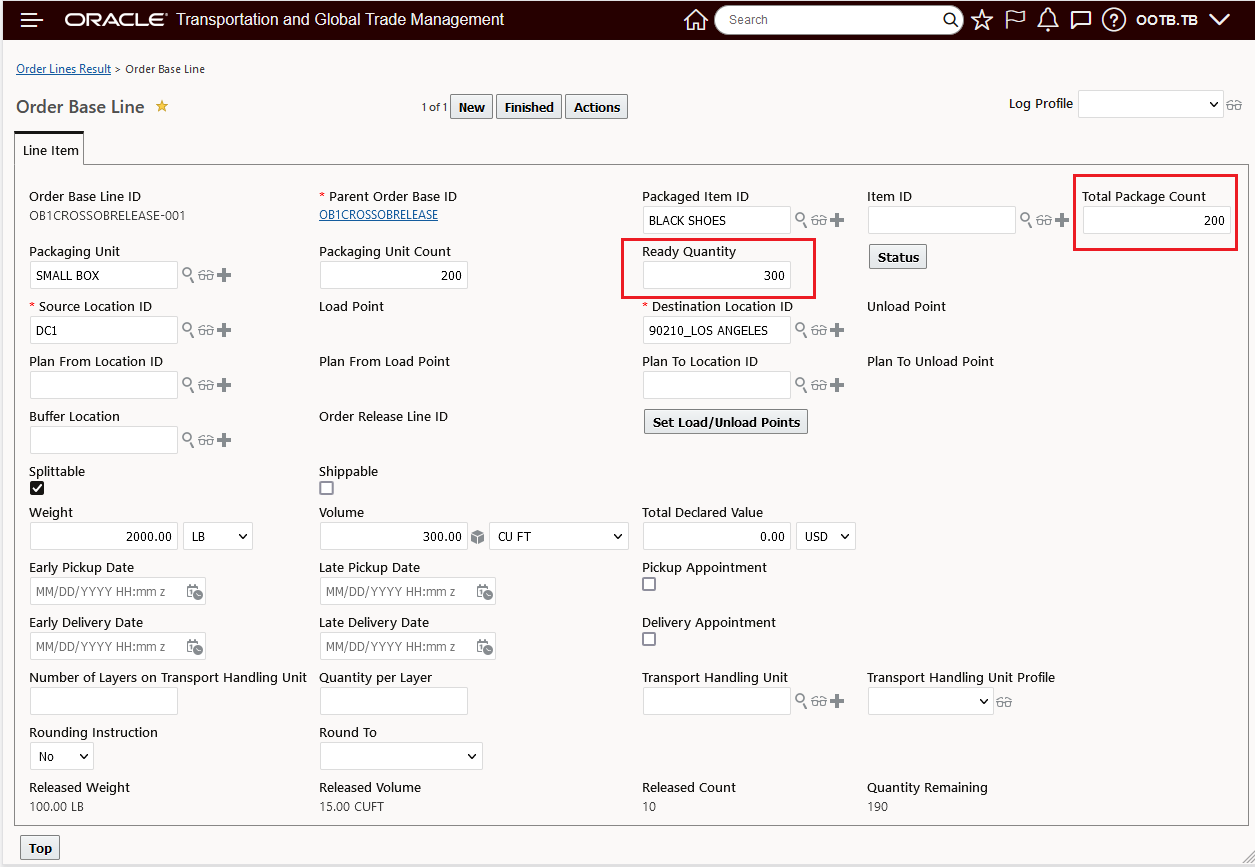Follow the Order Lines Result breadcrumb link
This screenshot has width=1255, height=867.
(64, 69)
